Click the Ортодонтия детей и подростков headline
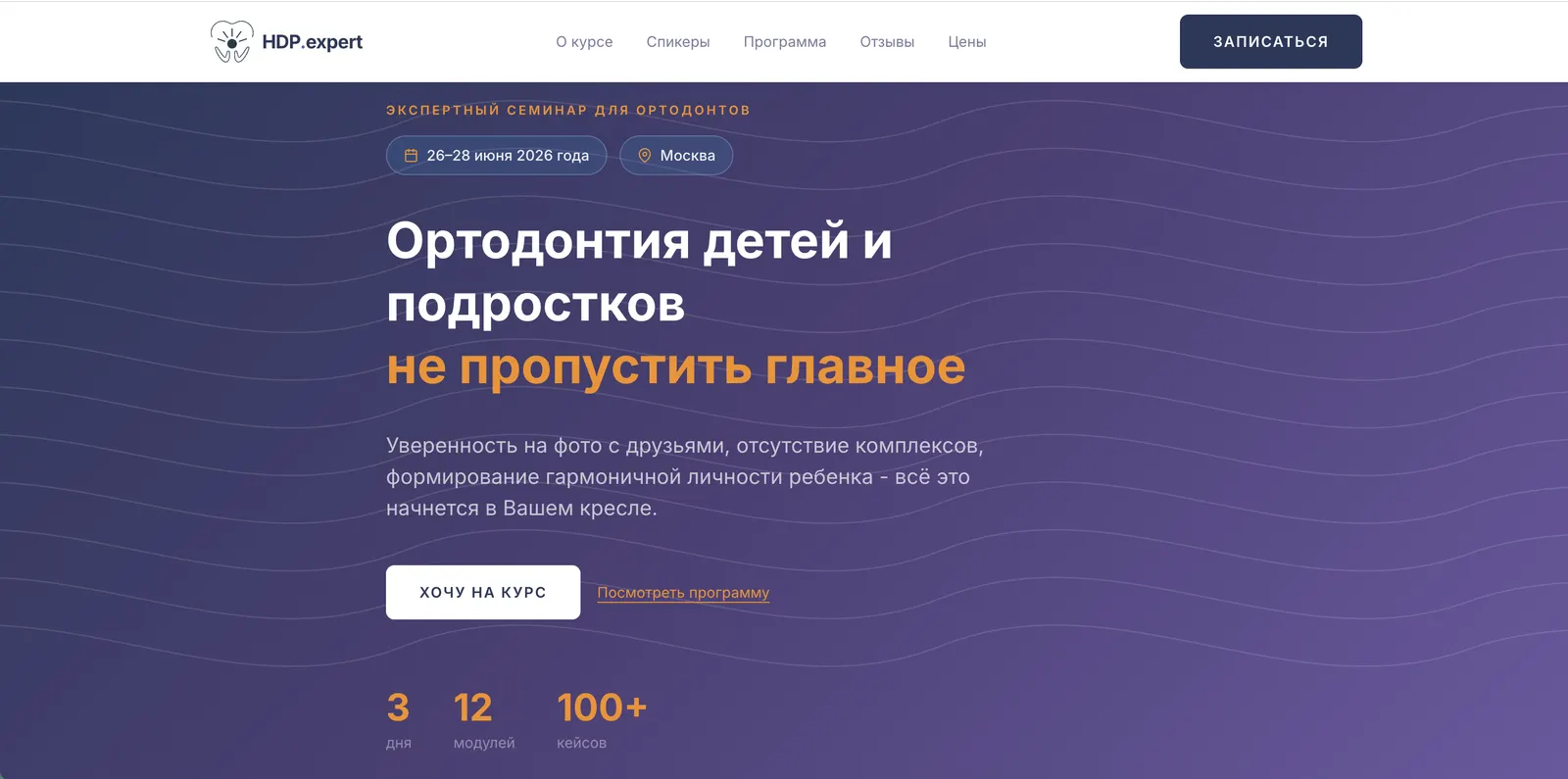 [639, 271]
